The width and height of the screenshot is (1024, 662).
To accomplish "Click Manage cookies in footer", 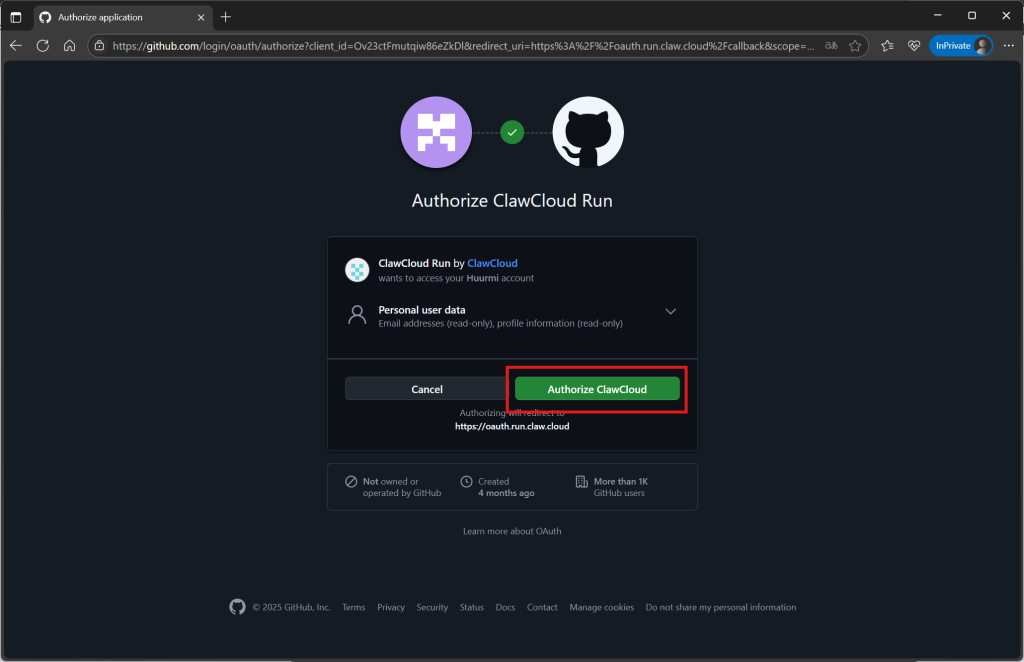I will click(x=601, y=607).
